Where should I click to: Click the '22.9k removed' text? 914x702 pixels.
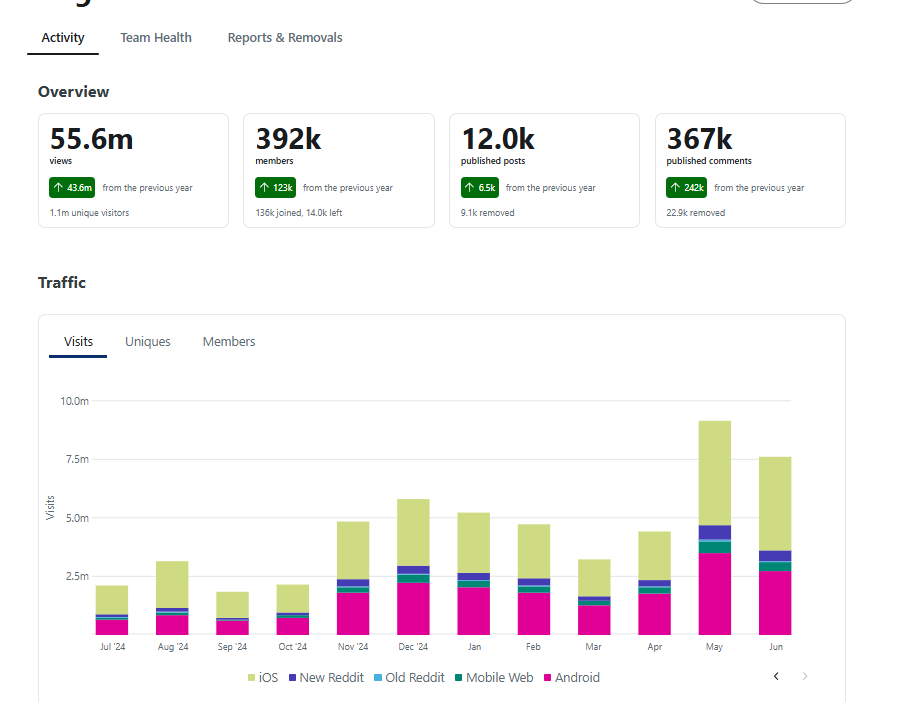pyautogui.click(x=695, y=213)
